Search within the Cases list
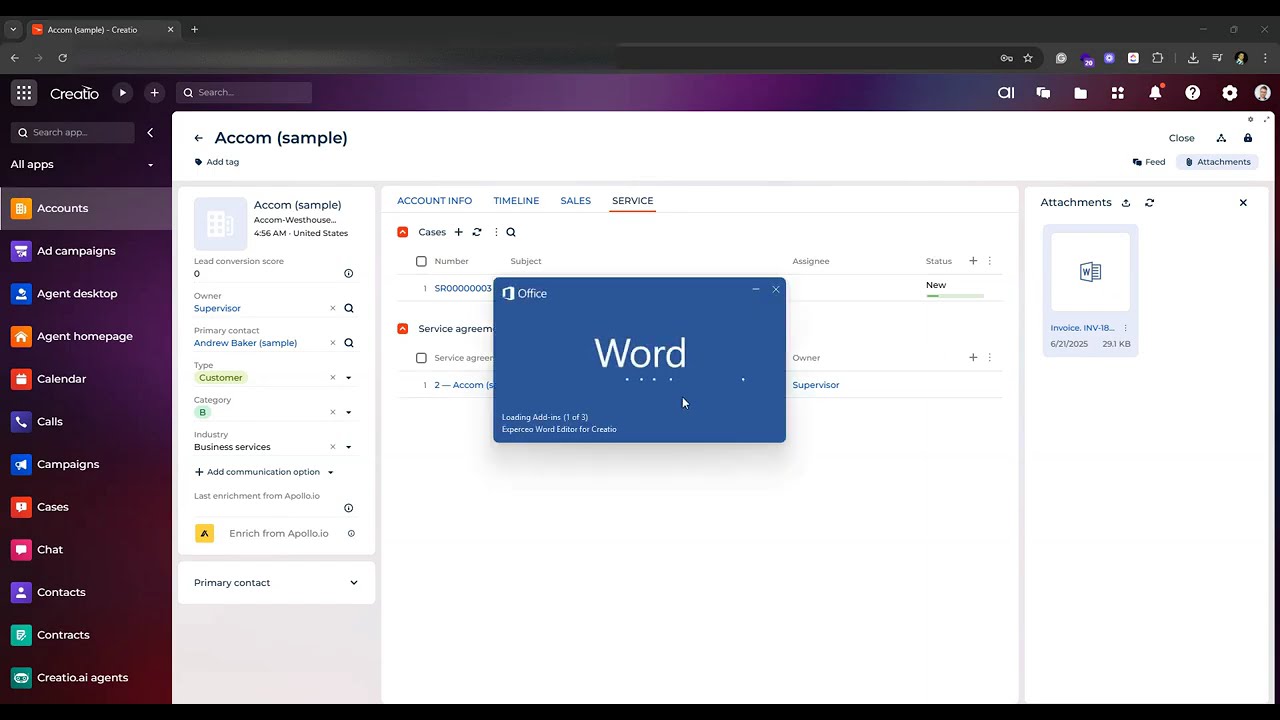Image resolution: width=1280 pixels, height=720 pixels. pyautogui.click(x=511, y=232)
